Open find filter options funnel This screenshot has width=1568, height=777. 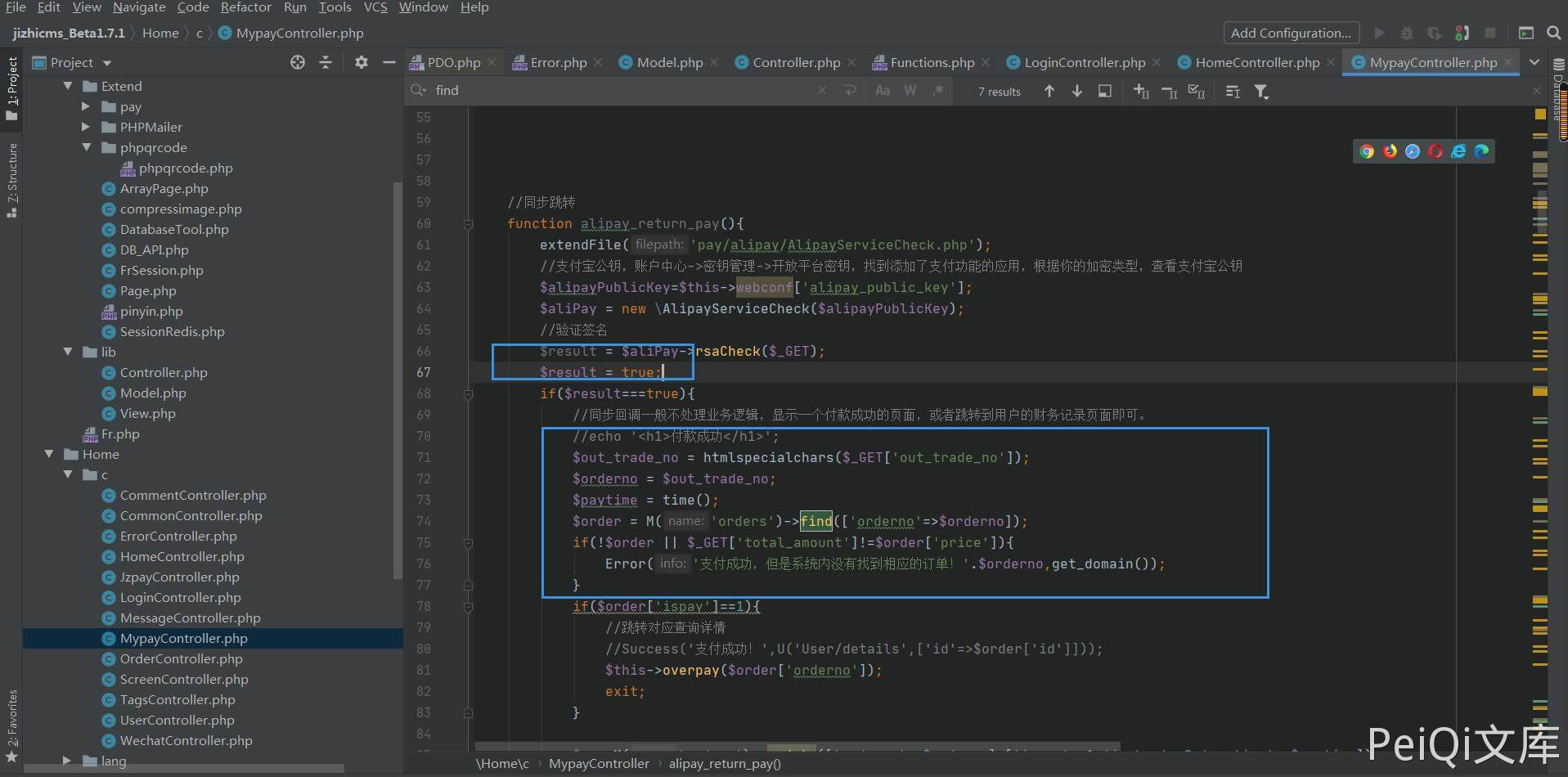(1261, 92)
